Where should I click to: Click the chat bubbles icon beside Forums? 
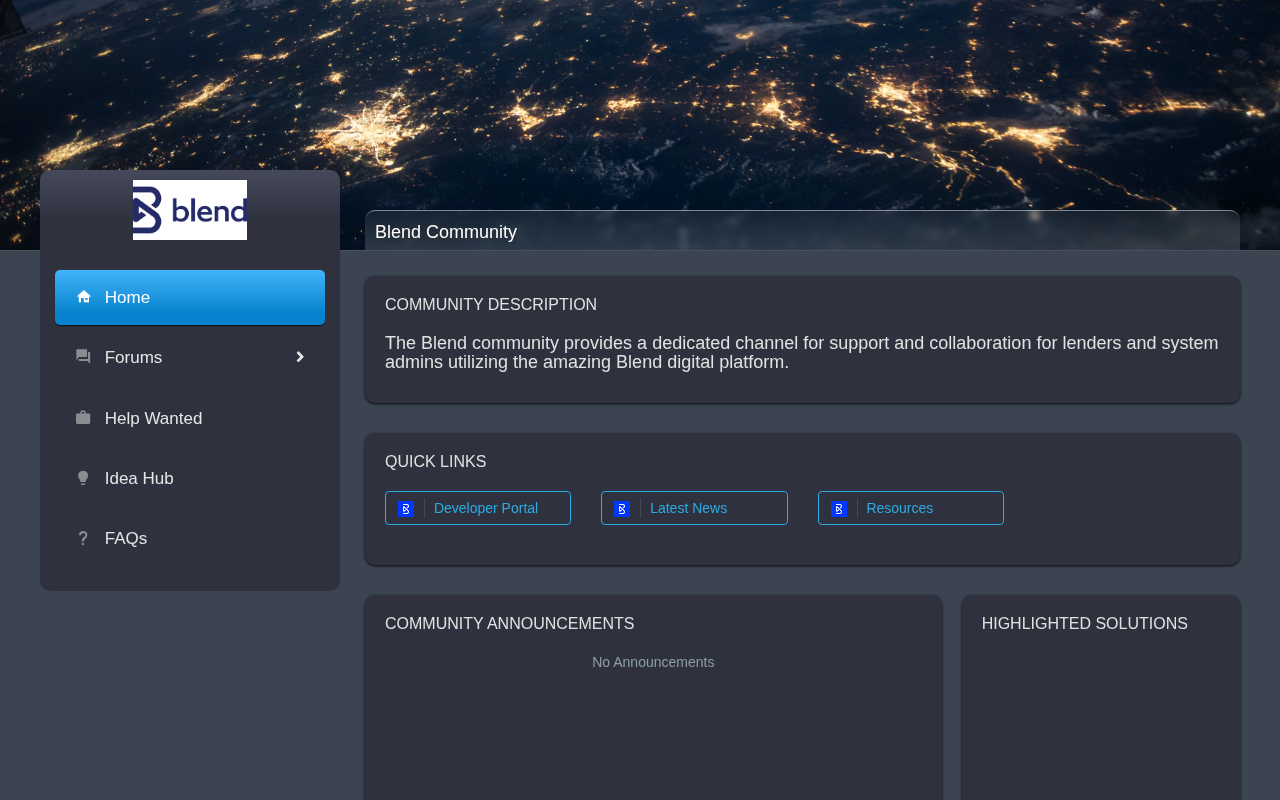click(x=83, y=357)
